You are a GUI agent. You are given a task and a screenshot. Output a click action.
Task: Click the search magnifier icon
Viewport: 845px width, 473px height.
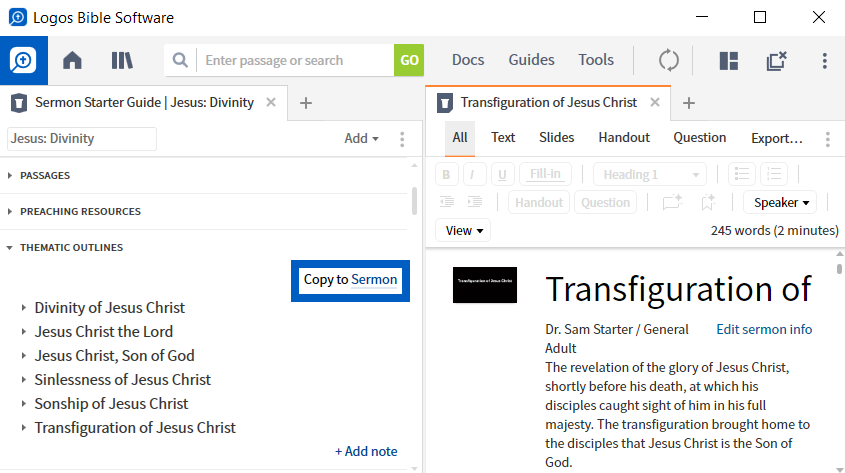click(180, 60)
